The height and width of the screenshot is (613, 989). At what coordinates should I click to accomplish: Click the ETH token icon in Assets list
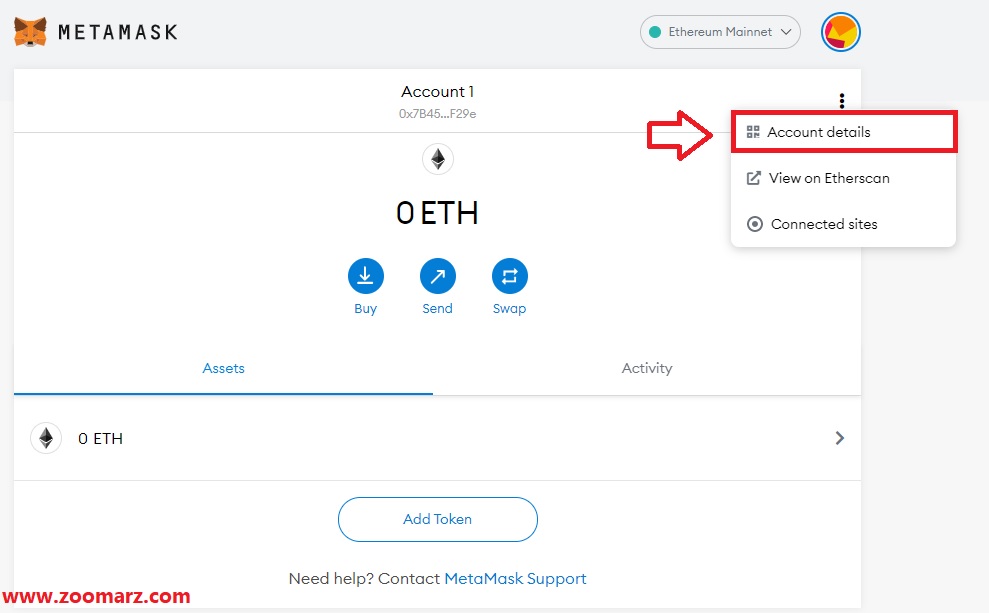pyautogui.click(x=46, y=438)
